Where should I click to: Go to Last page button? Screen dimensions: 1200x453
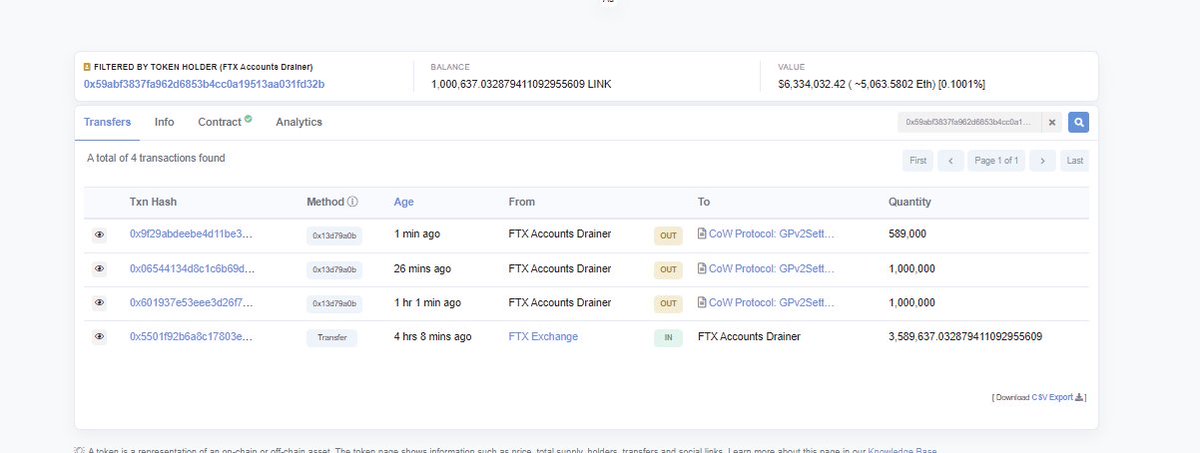(1074, 160)
